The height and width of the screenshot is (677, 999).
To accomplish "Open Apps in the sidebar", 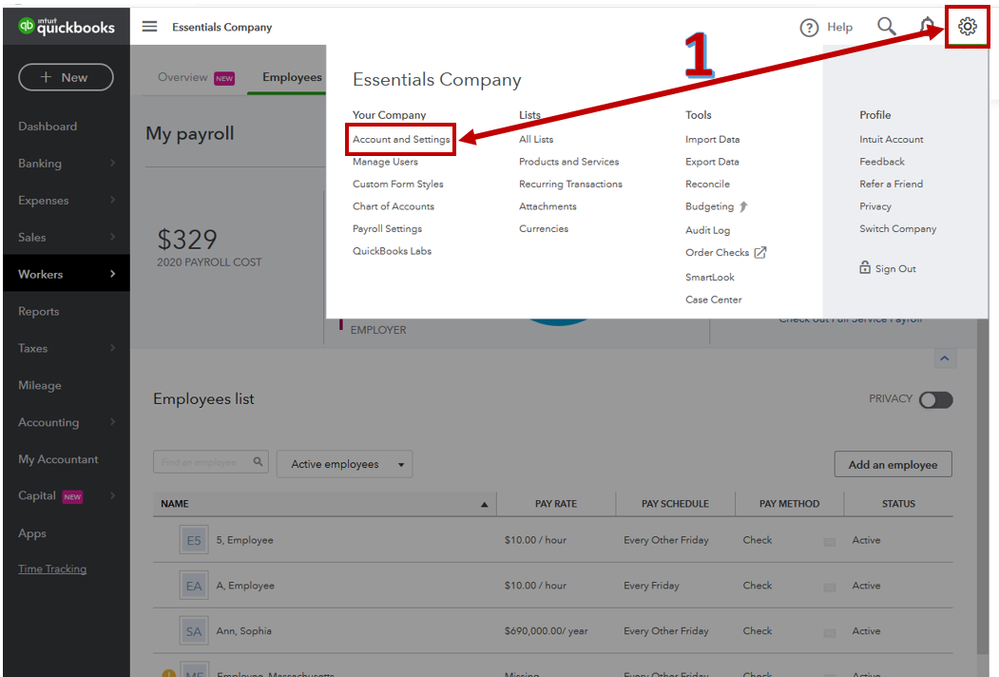I will coord(32,534).
